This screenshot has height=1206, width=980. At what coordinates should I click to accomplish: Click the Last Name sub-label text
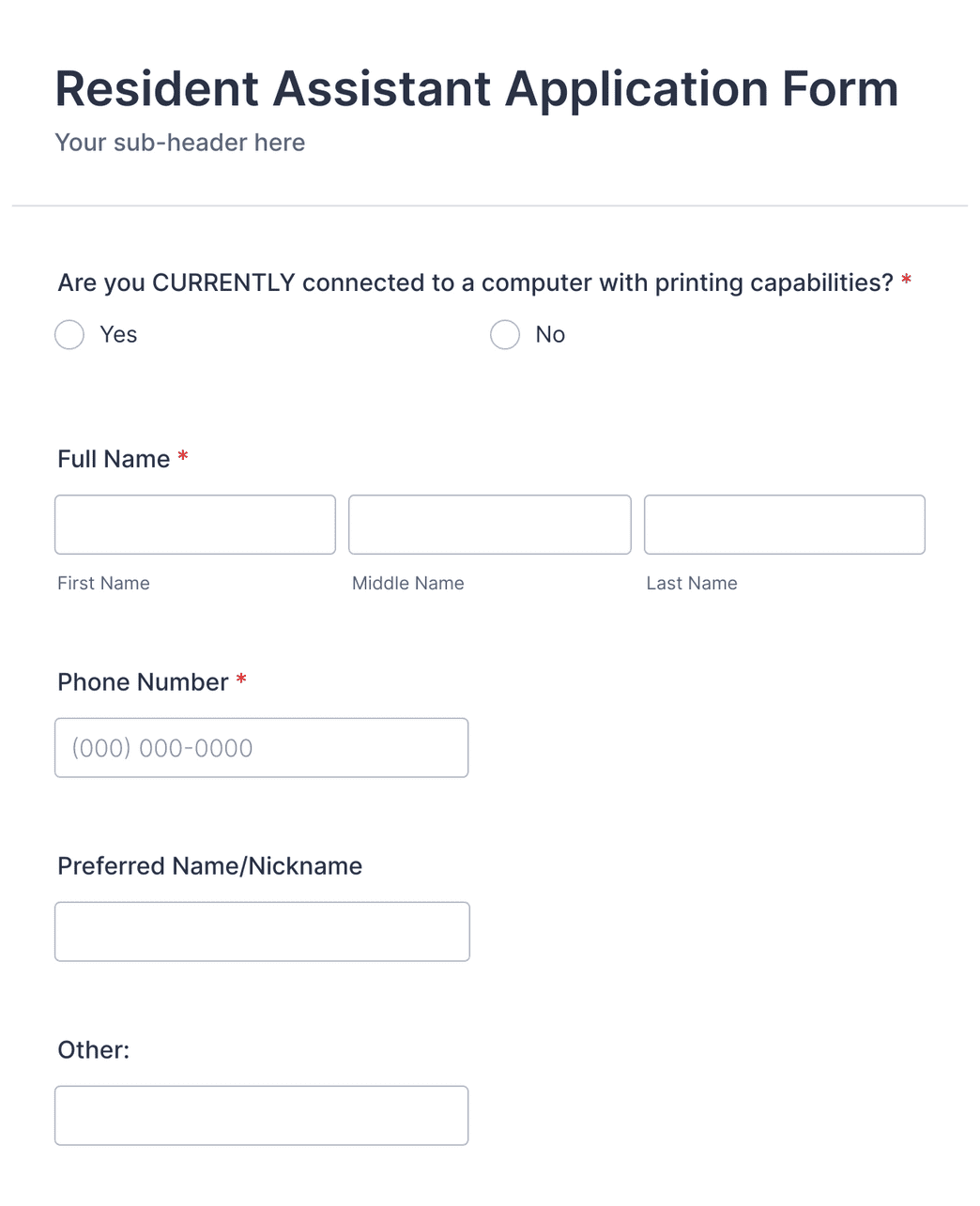pyautogui.click(x=692, y=583)
